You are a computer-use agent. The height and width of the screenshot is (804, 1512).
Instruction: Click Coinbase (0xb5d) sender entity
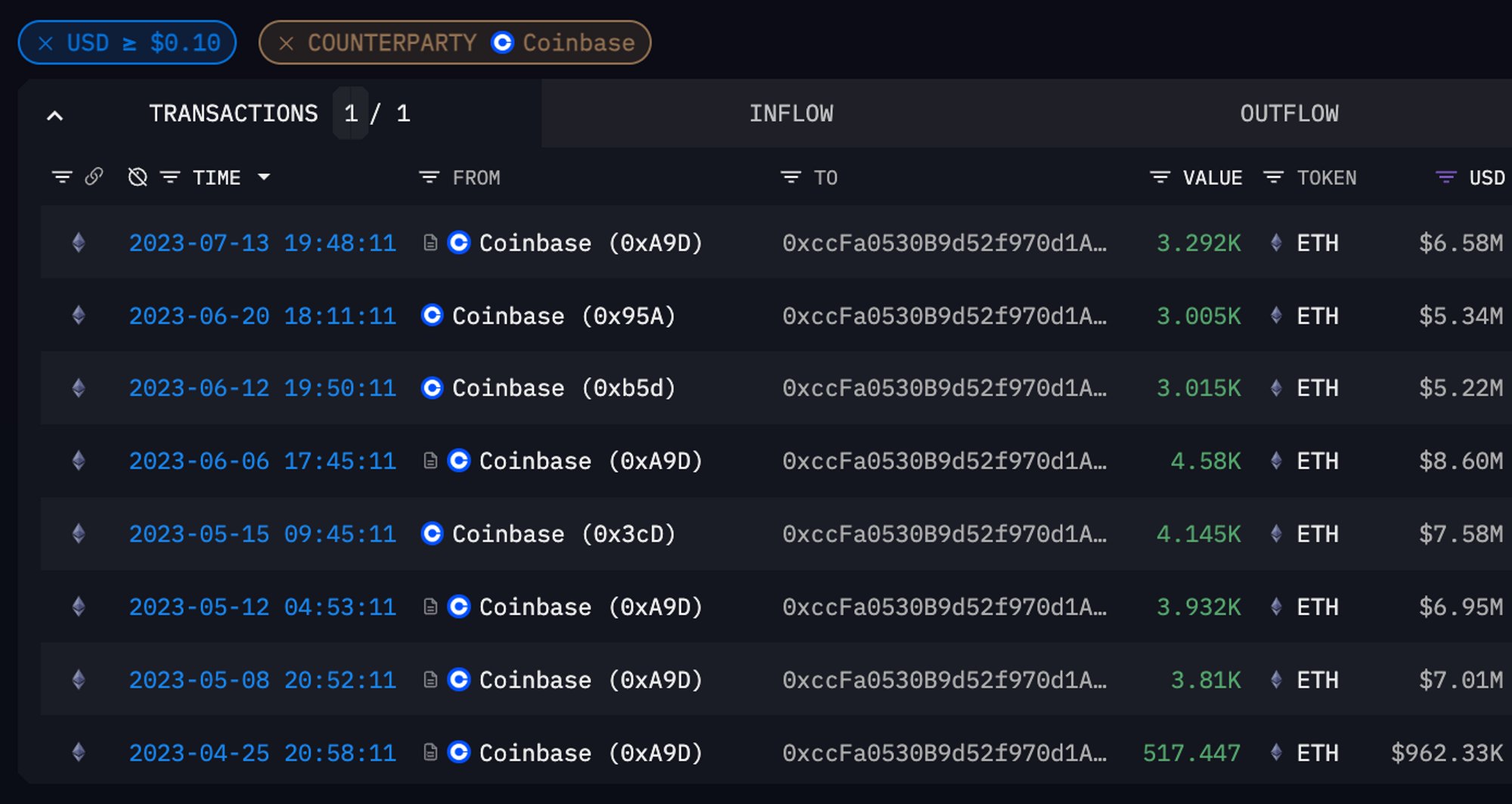pos(563,388)
